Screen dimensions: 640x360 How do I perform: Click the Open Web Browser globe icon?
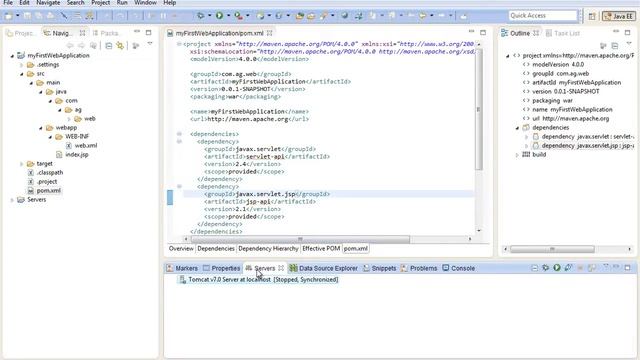pyautogui.click(x=345, y=16)
